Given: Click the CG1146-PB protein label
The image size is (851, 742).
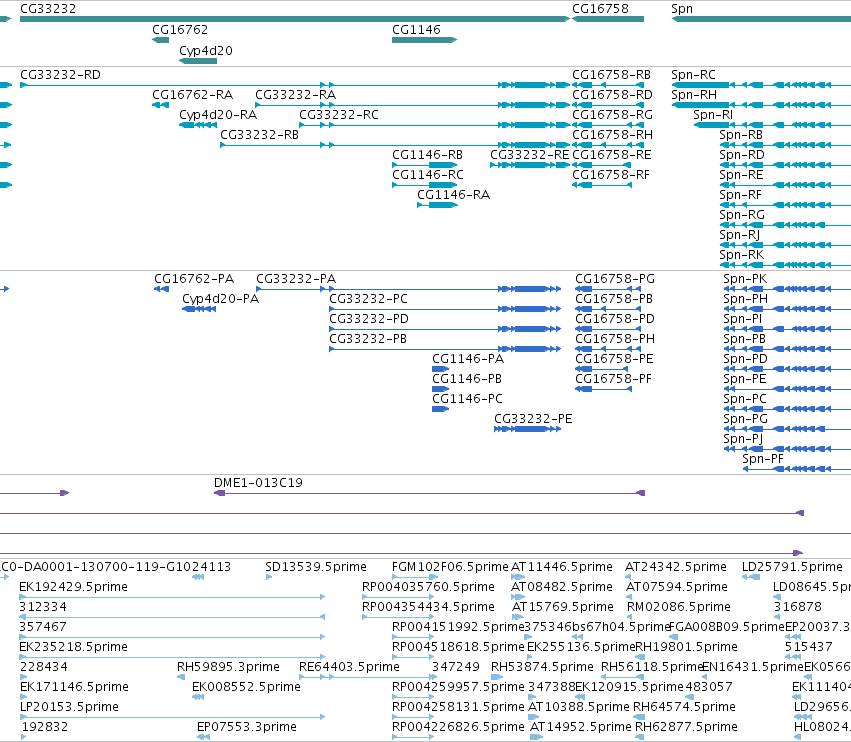Looking at the screenshot, I should pos(467,379).
